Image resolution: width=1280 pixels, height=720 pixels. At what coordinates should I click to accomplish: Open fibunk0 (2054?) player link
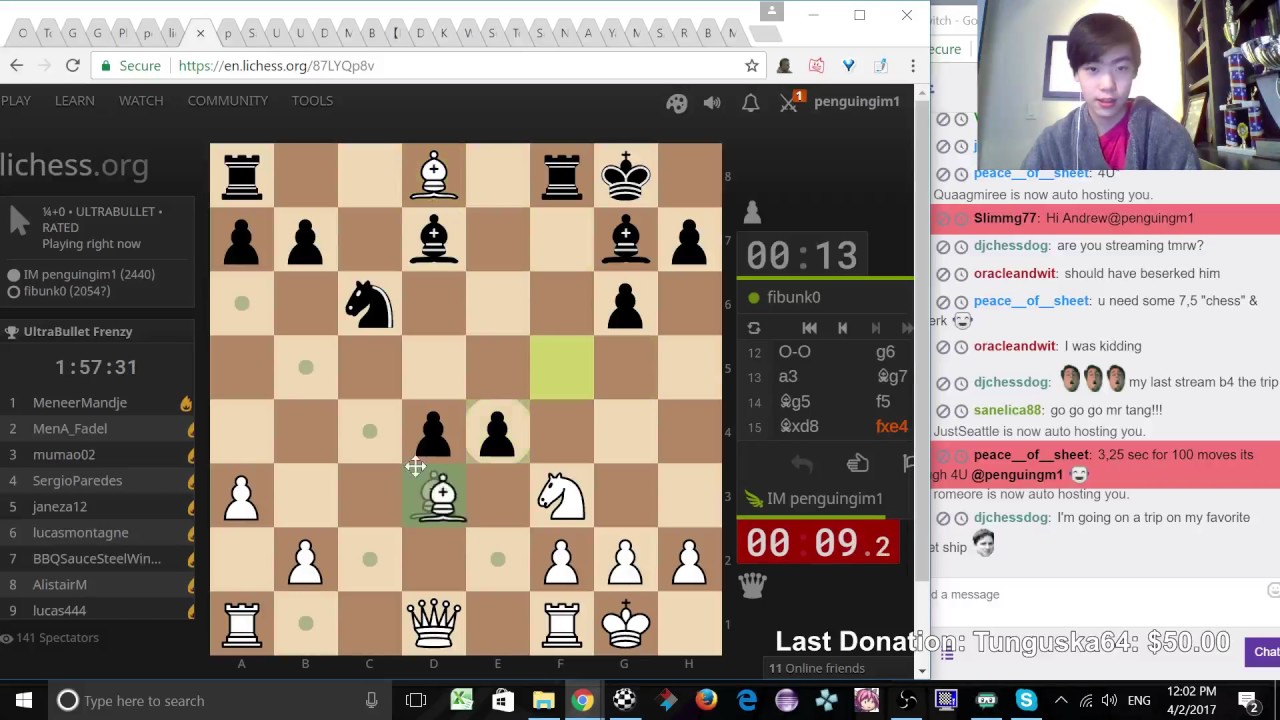coord(67,291)
